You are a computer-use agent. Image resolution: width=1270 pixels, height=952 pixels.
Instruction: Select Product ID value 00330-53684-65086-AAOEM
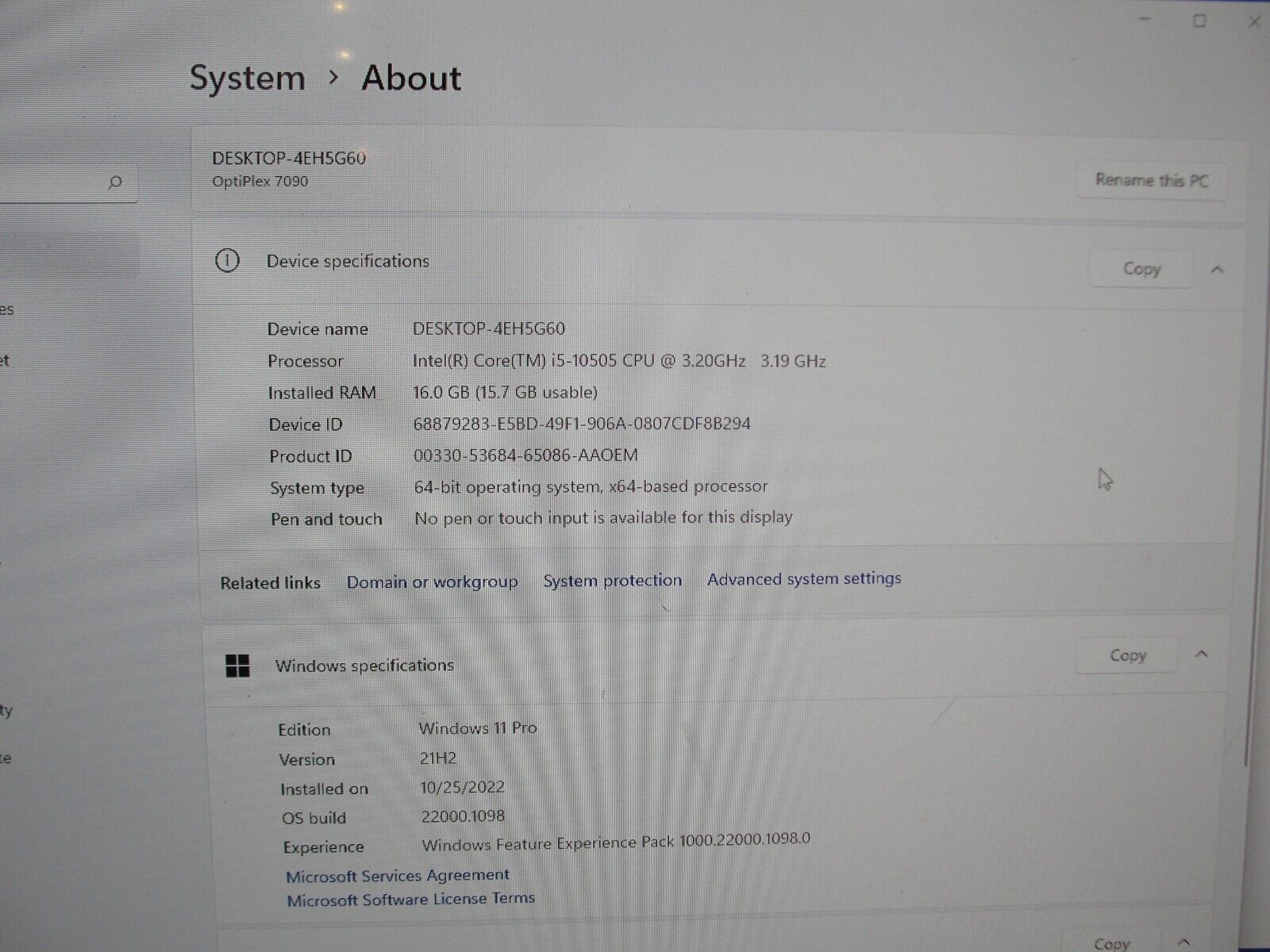coord(525,455)
